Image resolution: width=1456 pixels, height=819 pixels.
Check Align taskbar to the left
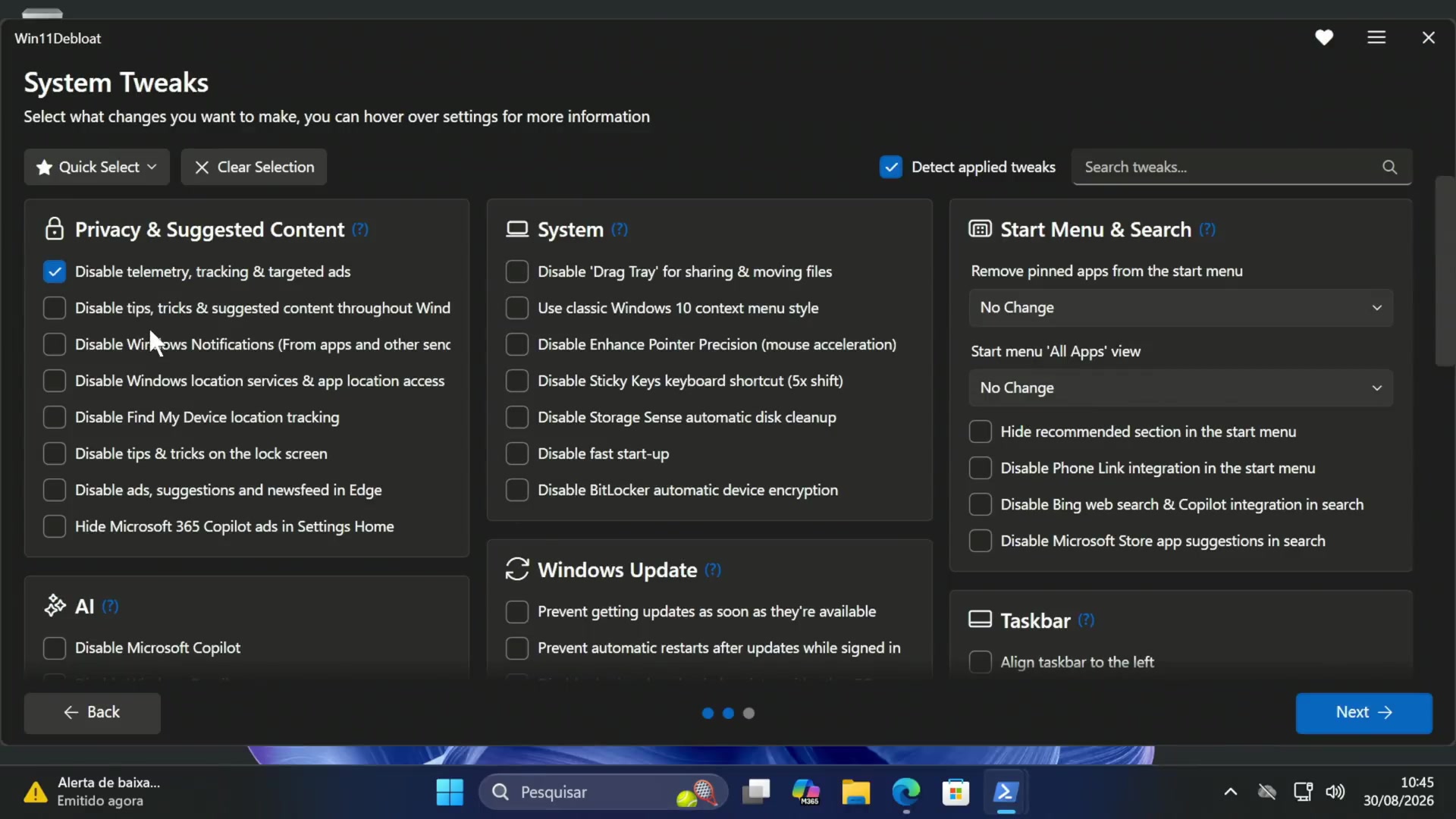click(981, 662)
